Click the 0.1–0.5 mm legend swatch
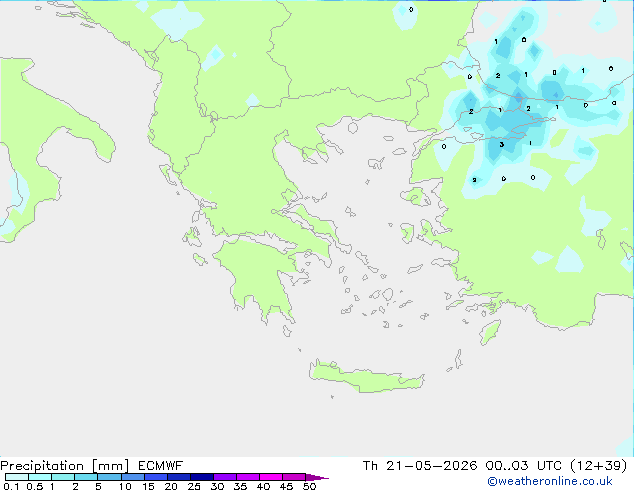 (17, 477)
